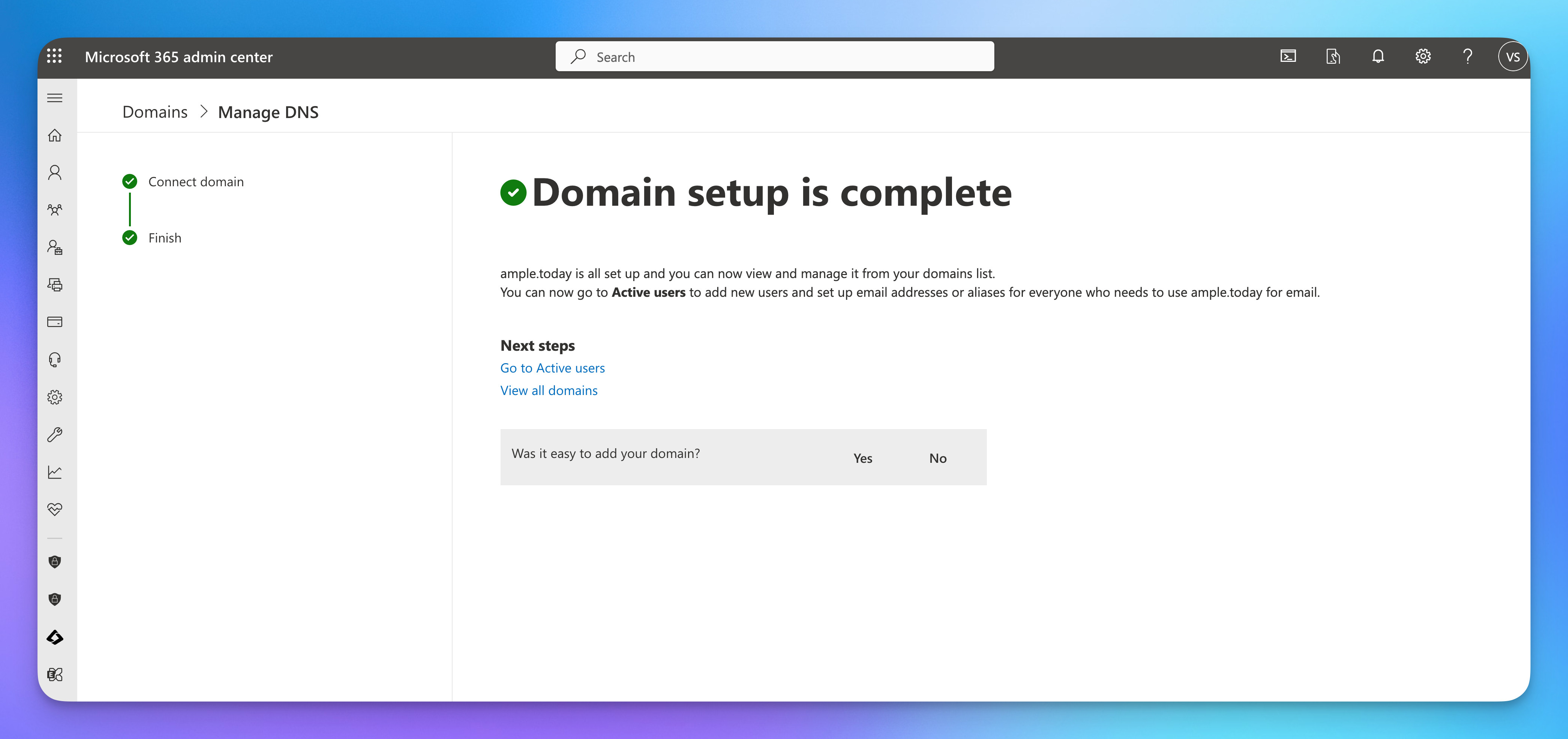The height and width of the screenshot is (739, 1568).
Task: Open Cloud Shell icon in header
Action: 1288,57
